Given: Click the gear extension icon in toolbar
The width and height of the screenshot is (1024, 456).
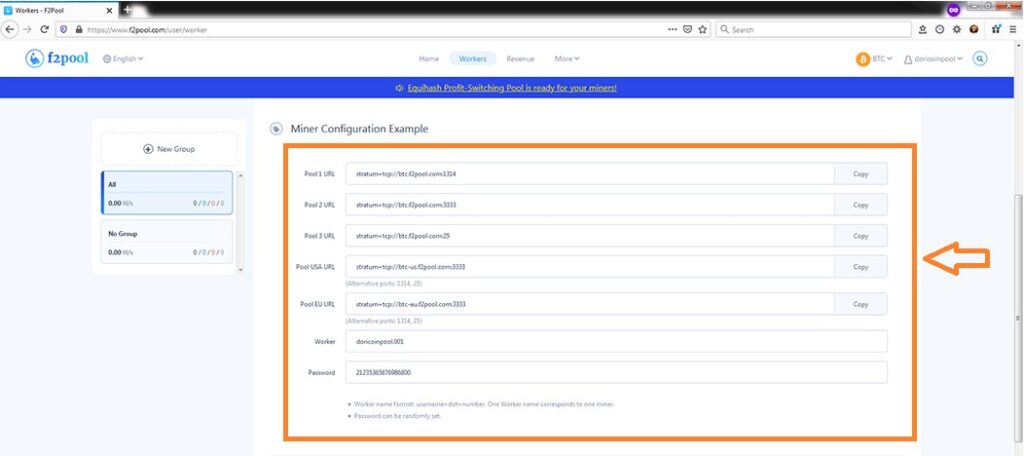Looking at the screenshot, I should point(957,29).
